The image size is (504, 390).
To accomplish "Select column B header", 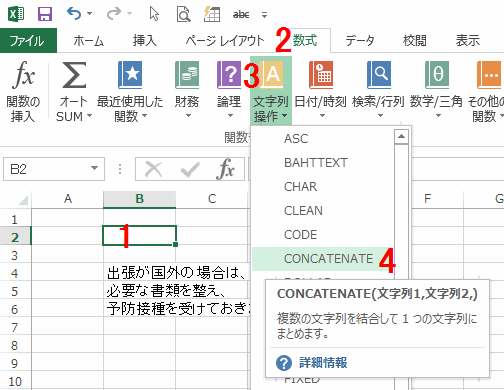I will [x=140, y=199].
